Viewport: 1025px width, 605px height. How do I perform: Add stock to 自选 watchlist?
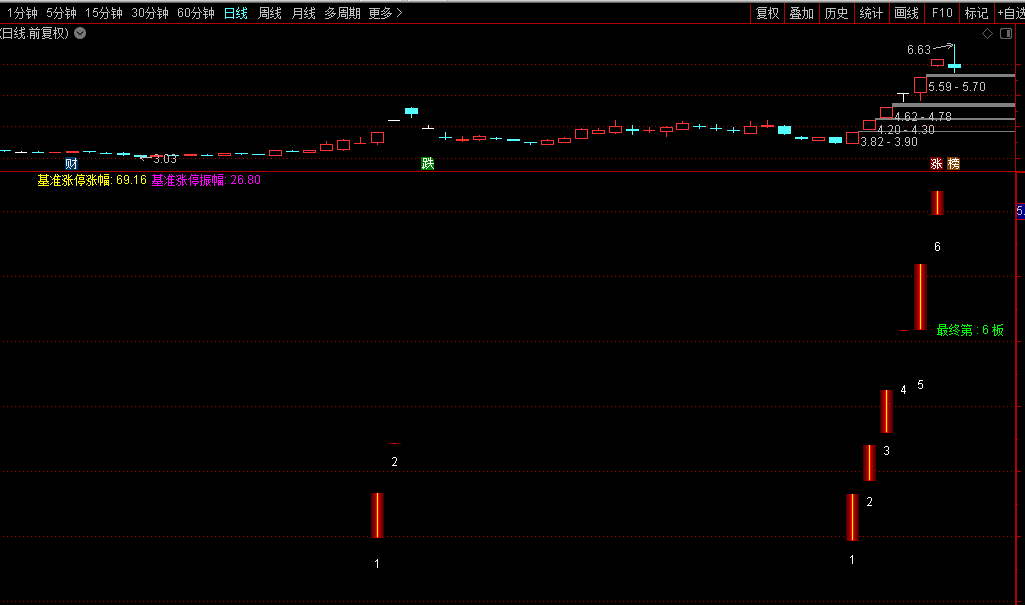(x=1010, y=13)
